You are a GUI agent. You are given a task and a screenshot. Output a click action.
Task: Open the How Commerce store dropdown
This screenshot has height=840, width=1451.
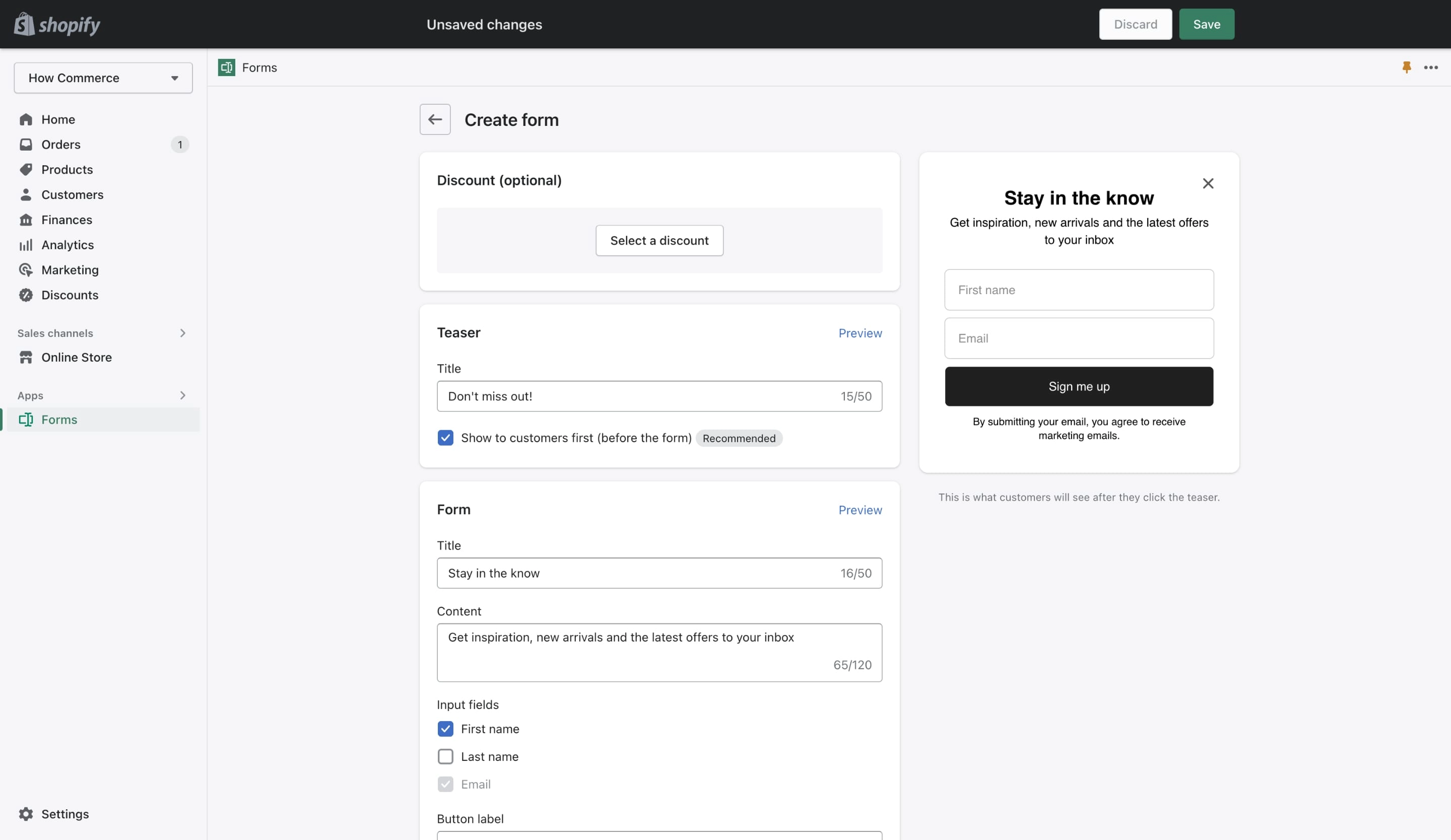(103, 78)
